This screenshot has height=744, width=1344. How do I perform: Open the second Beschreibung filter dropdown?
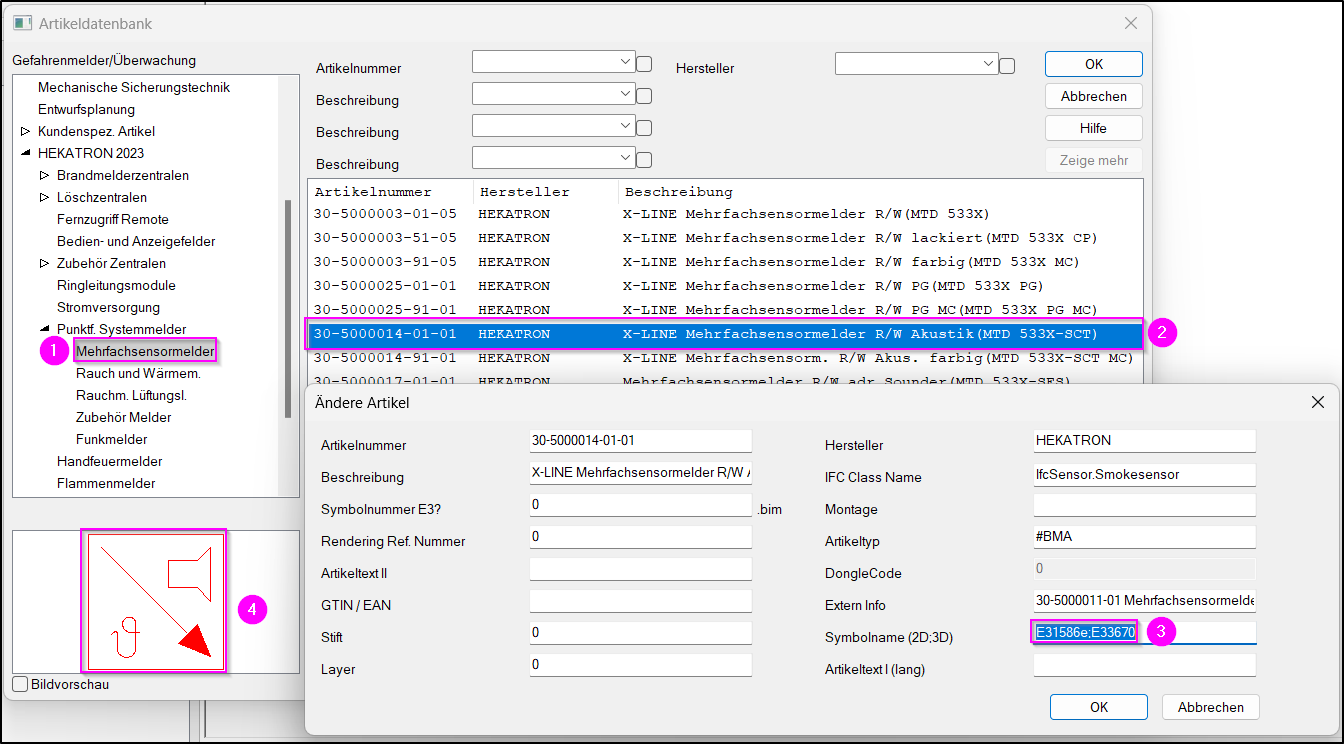(626, 126)
